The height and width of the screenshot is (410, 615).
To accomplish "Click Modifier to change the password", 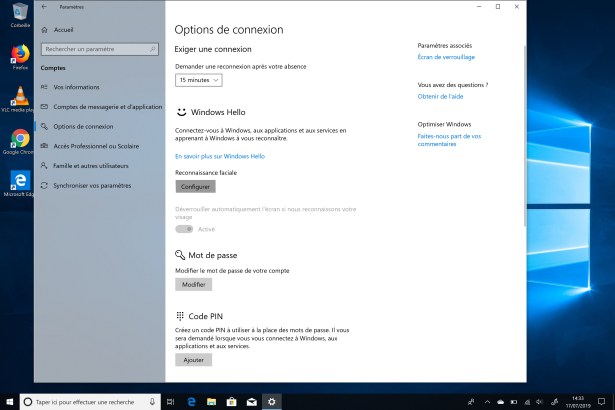I will 193,284.
